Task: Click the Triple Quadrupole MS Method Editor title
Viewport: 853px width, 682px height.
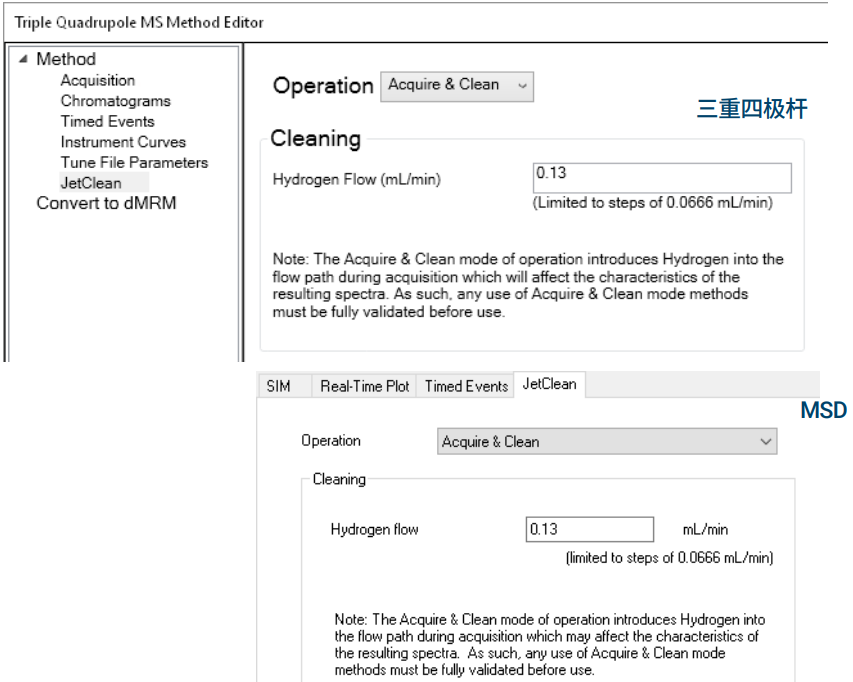Action: point(139,22)
